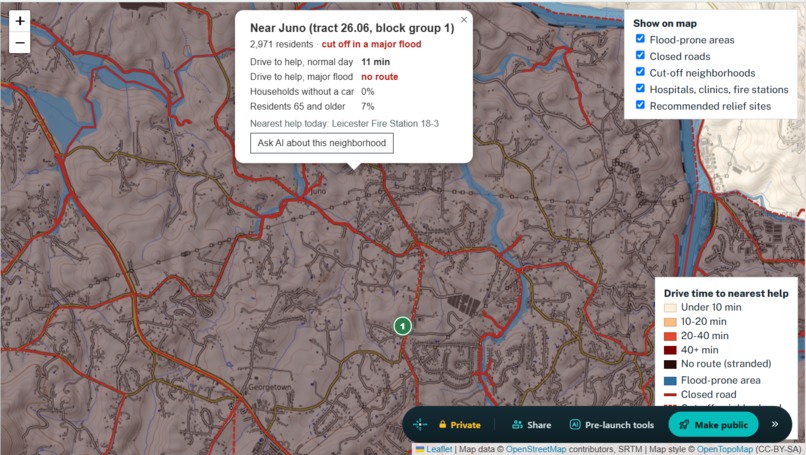
Task: Click the 'no route' value text
Action: (x=379, y=77)
